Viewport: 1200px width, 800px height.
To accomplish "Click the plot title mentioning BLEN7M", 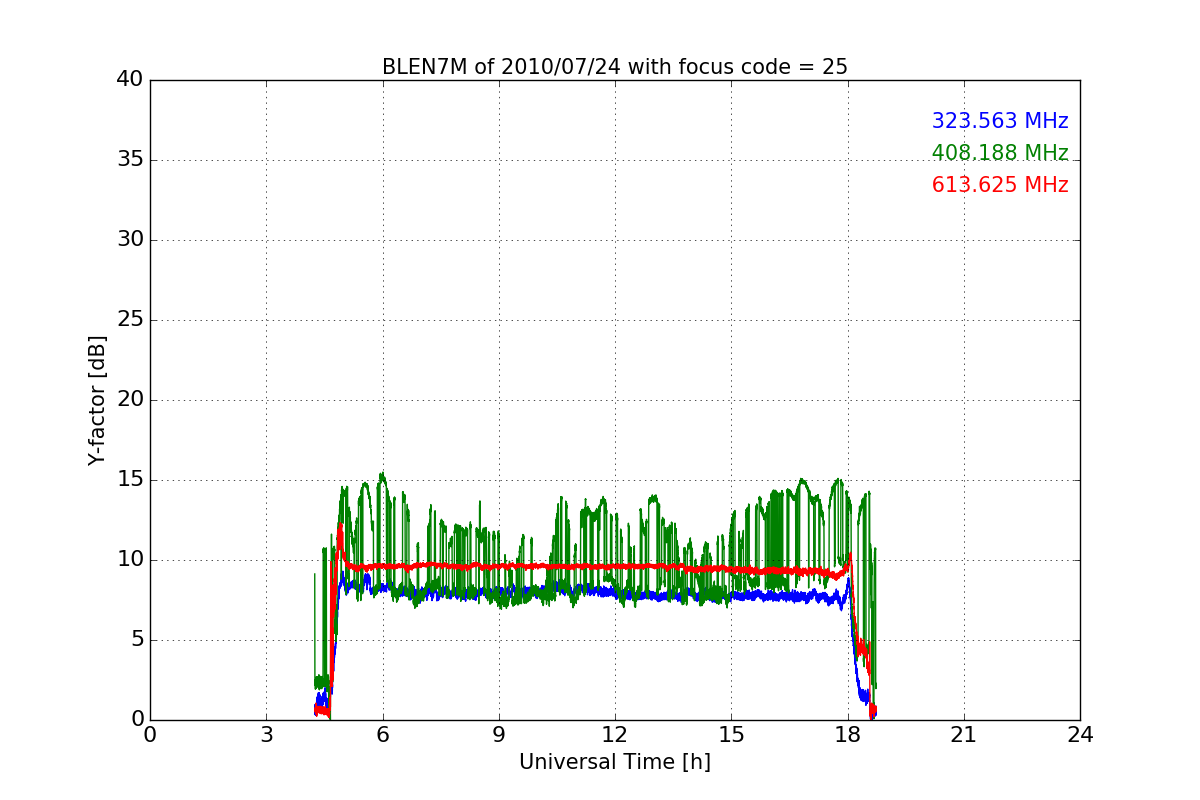I will click(615, 67).
